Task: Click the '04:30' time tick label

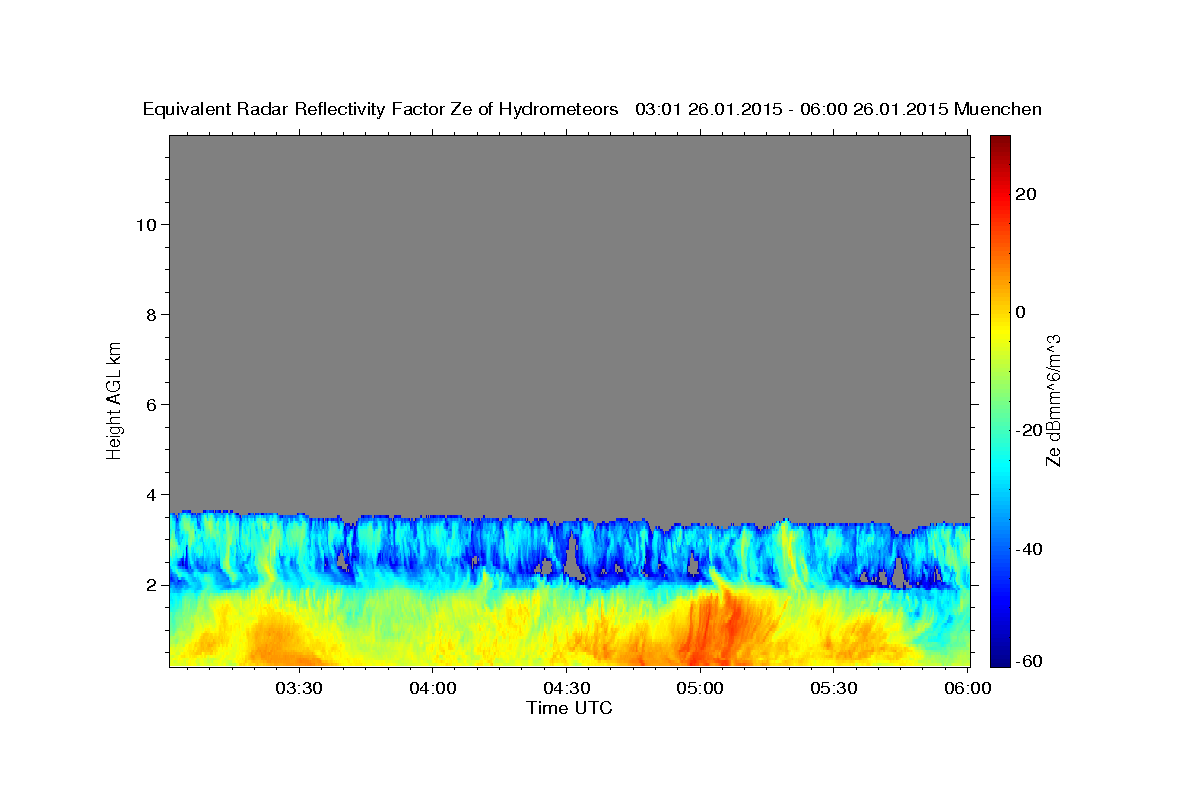Action: click(x=566, y=688)
